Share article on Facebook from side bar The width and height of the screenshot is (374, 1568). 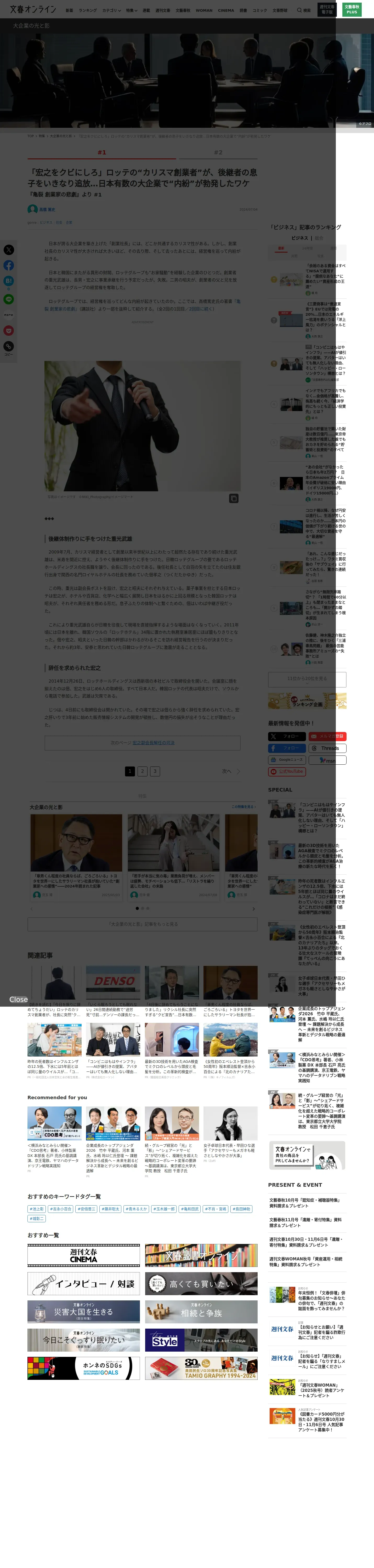click(x=9, y=266)
